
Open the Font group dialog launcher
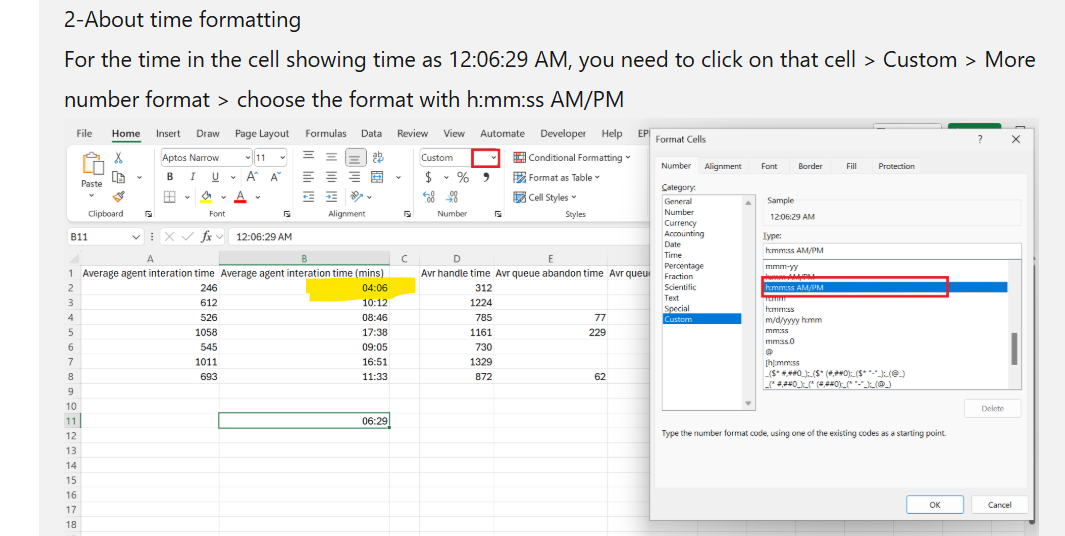pos(287,214)
